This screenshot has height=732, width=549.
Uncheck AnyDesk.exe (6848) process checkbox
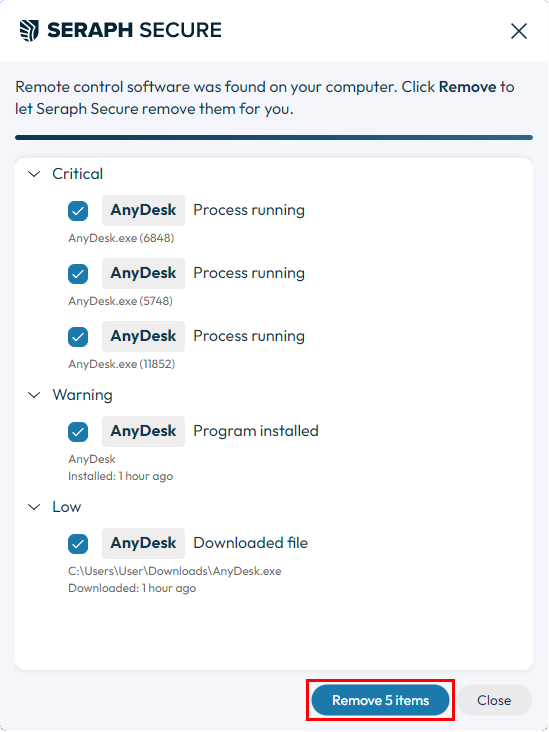coord(78,211)
